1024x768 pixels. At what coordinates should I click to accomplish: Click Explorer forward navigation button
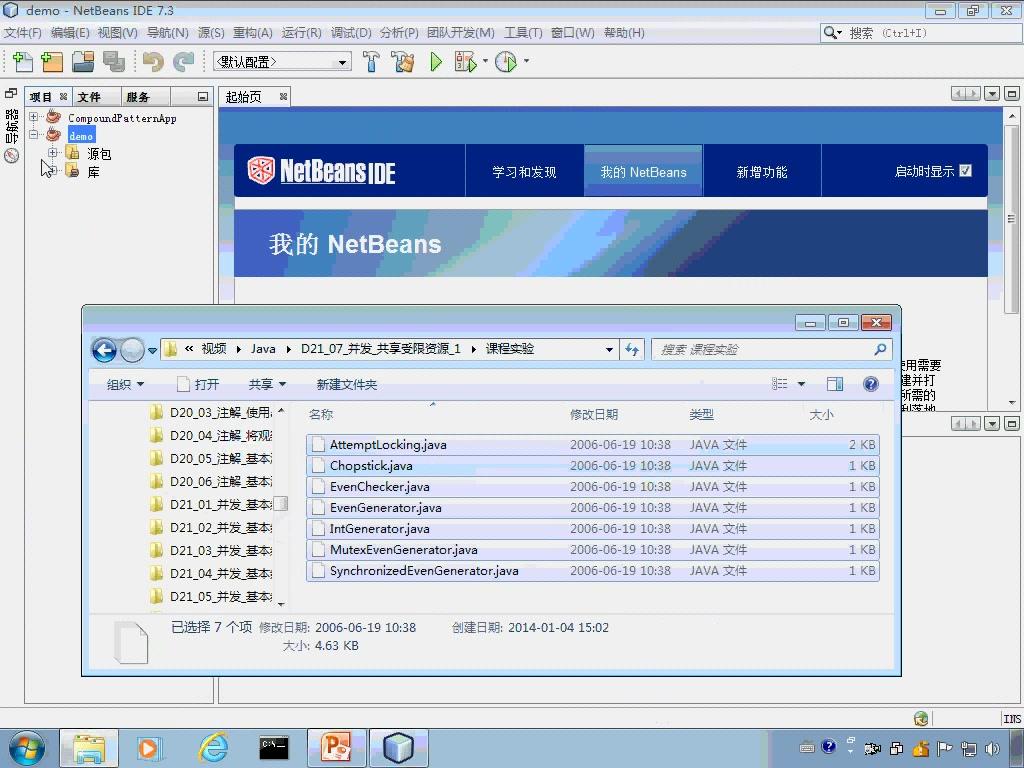pyautogui.click(x=133, y=350)
